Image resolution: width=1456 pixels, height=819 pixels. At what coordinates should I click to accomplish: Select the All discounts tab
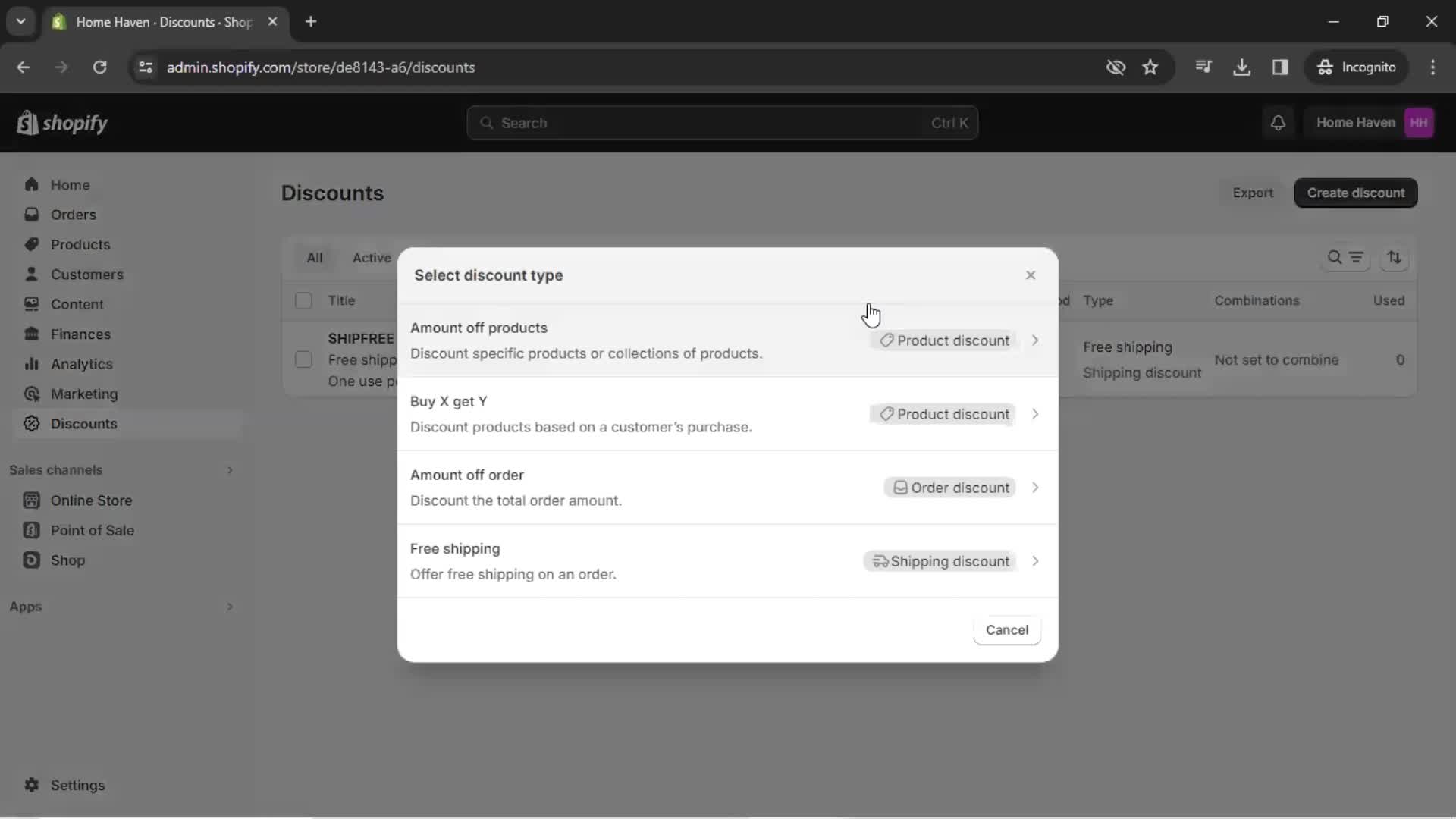click(314, 258)
